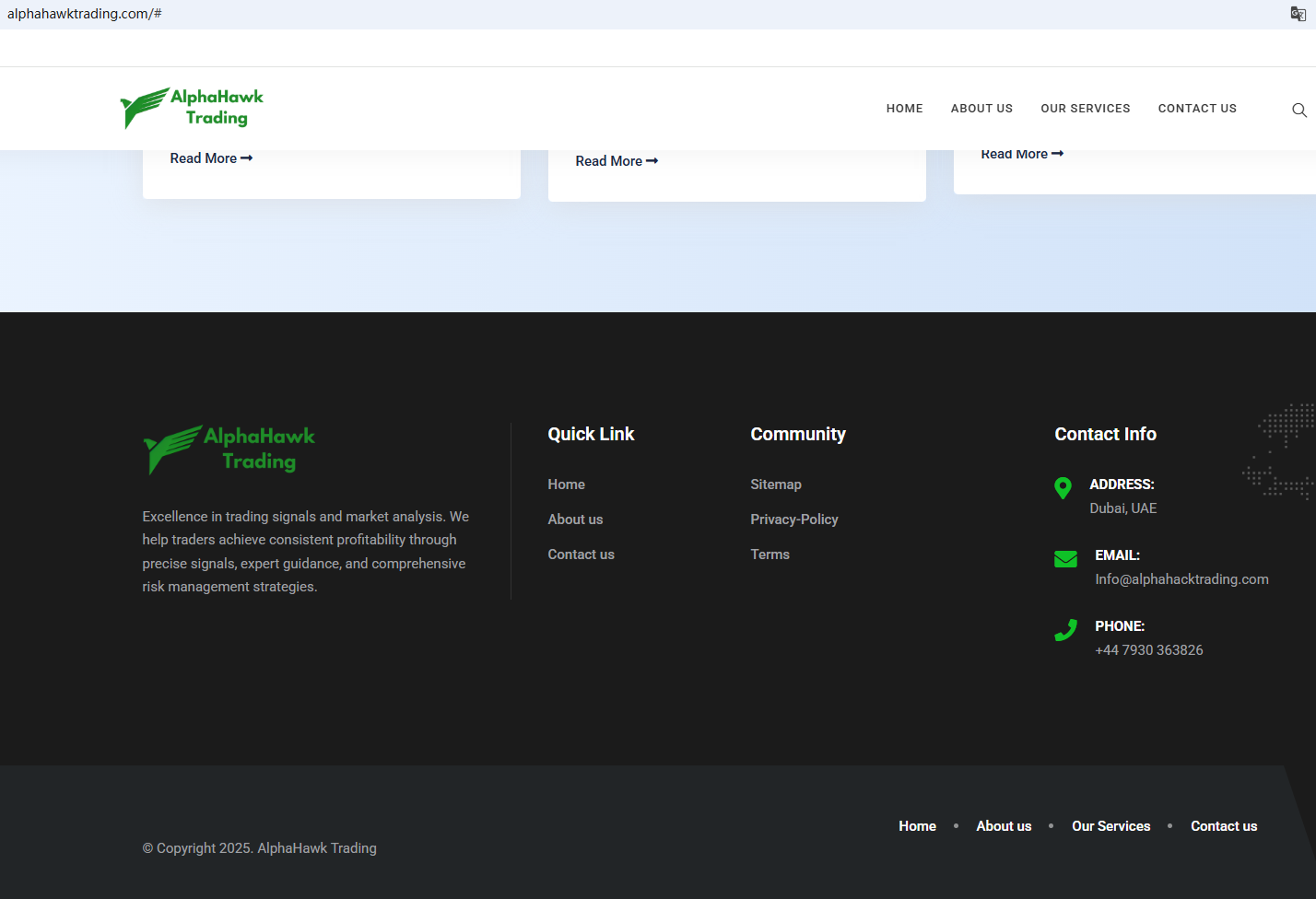The height and width of the screenshot is (899, 1316).
Task: Click Read More on the left card
Action: pos(210,158)
